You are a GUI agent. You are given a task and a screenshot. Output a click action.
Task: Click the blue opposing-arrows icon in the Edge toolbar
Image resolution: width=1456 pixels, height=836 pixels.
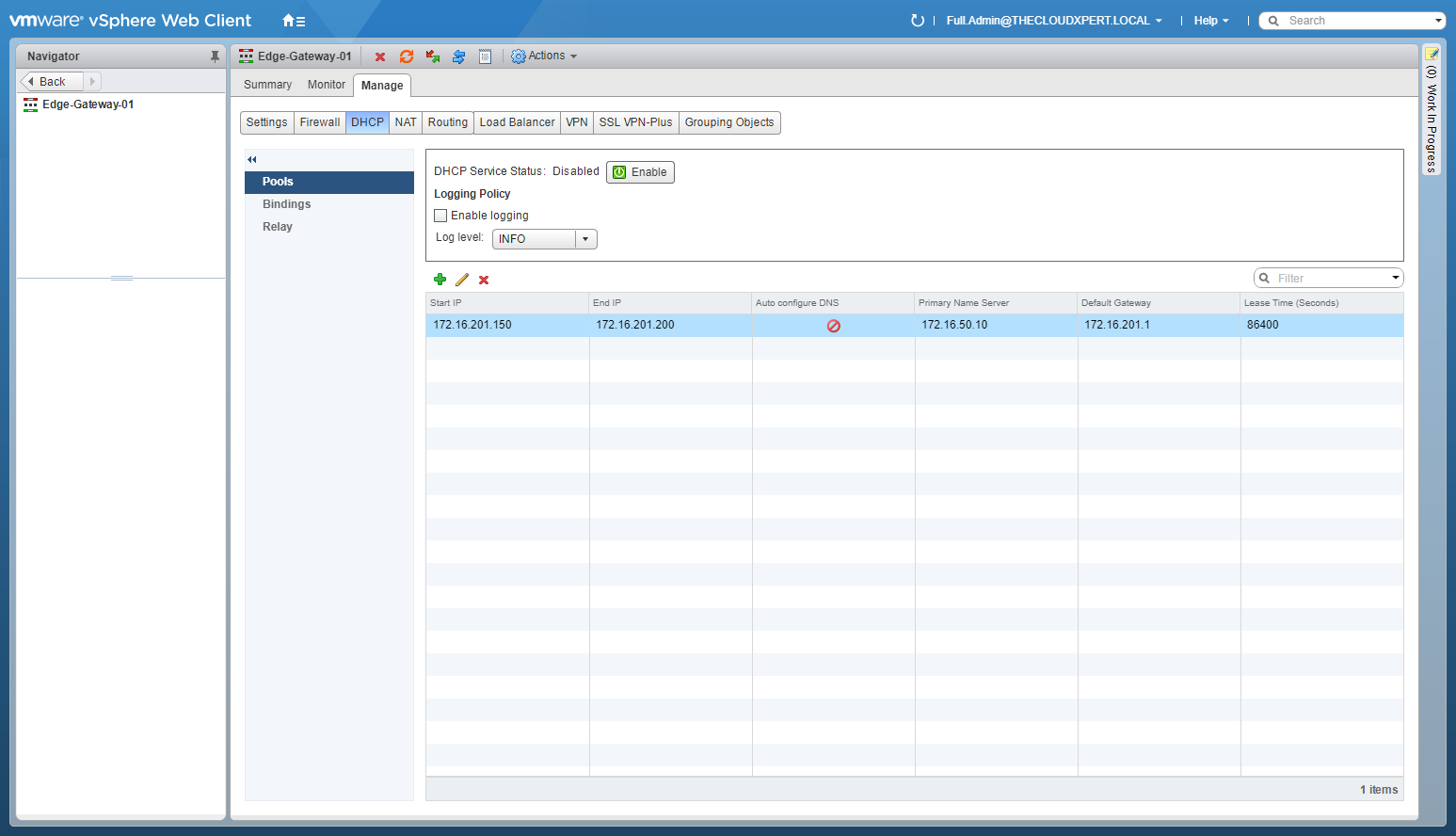pyautogui.click(x=458, y=56)
